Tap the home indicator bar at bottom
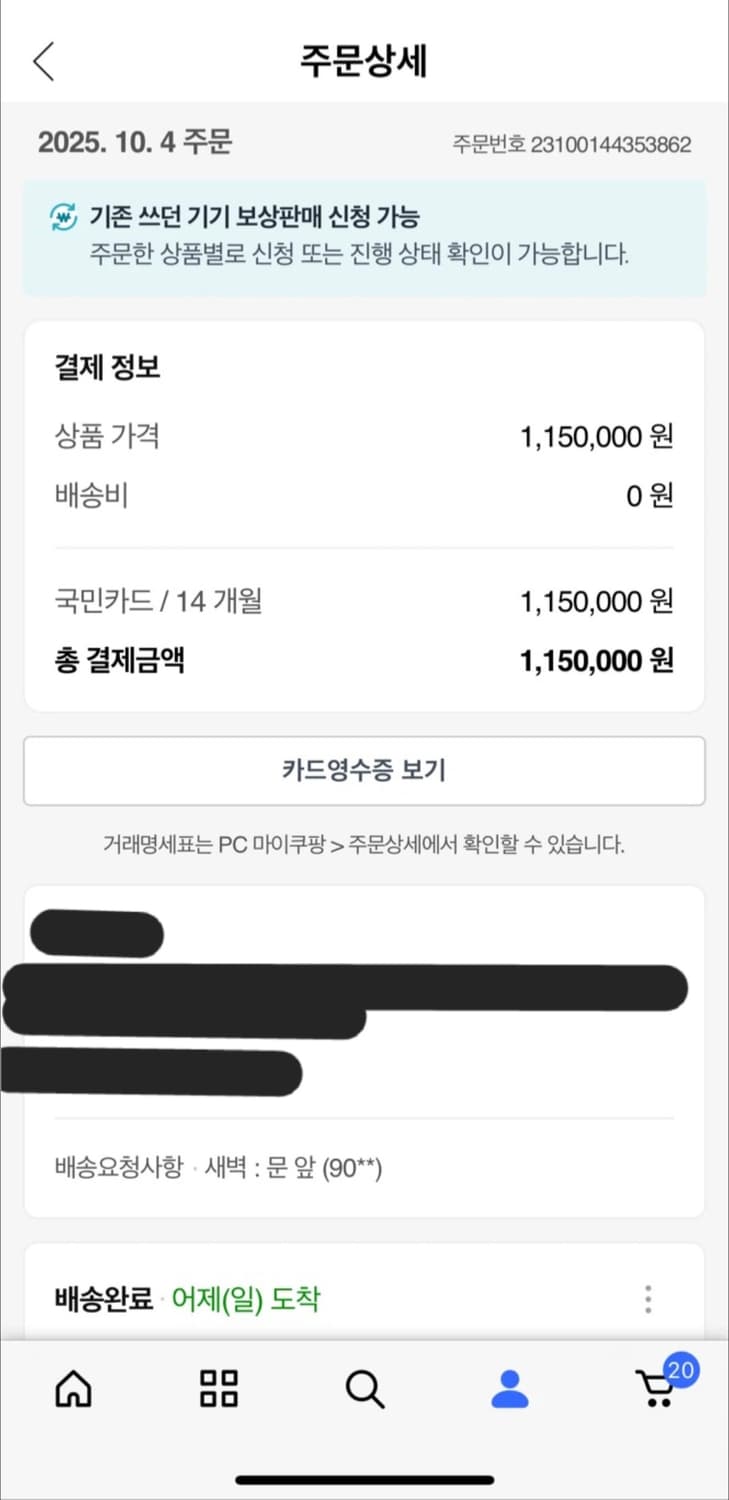Viewport: 729px width, 1500px height. (x=364, y=1479)
